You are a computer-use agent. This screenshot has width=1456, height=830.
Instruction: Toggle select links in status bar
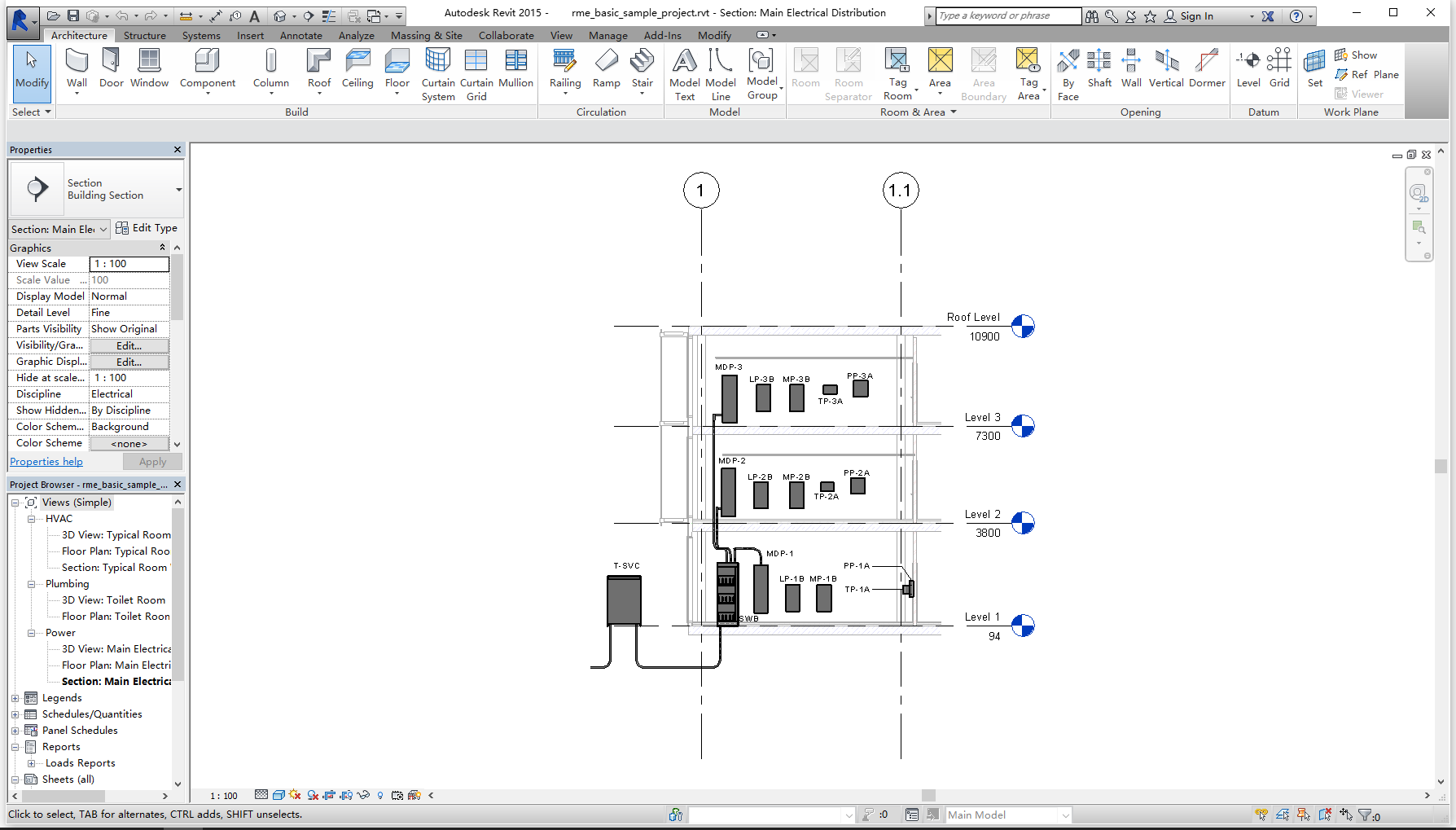[x=1261, y=815]
